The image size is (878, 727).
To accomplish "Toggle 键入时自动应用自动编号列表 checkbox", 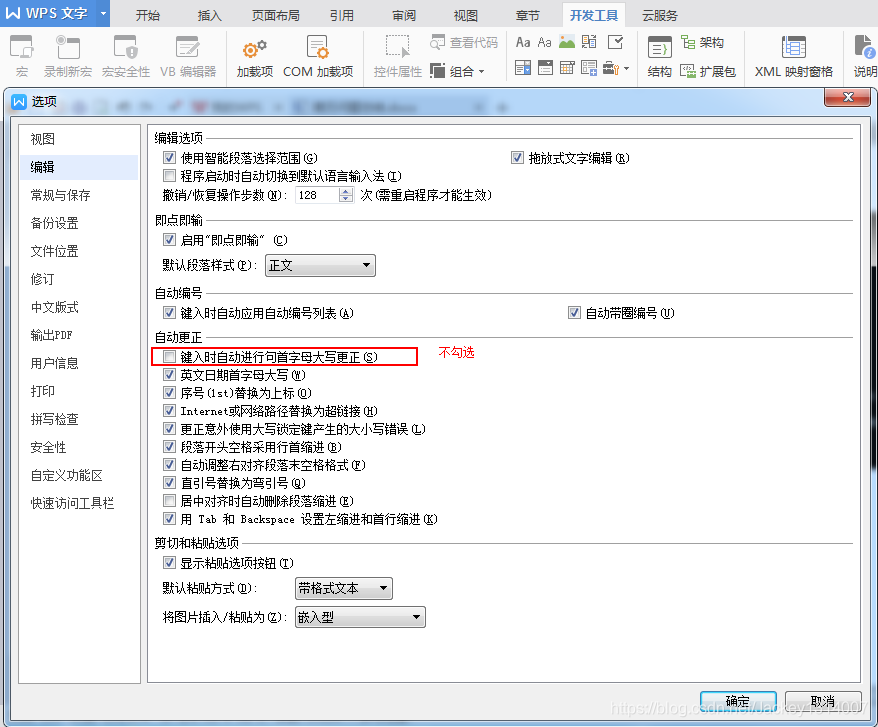I will pos(169,313).
